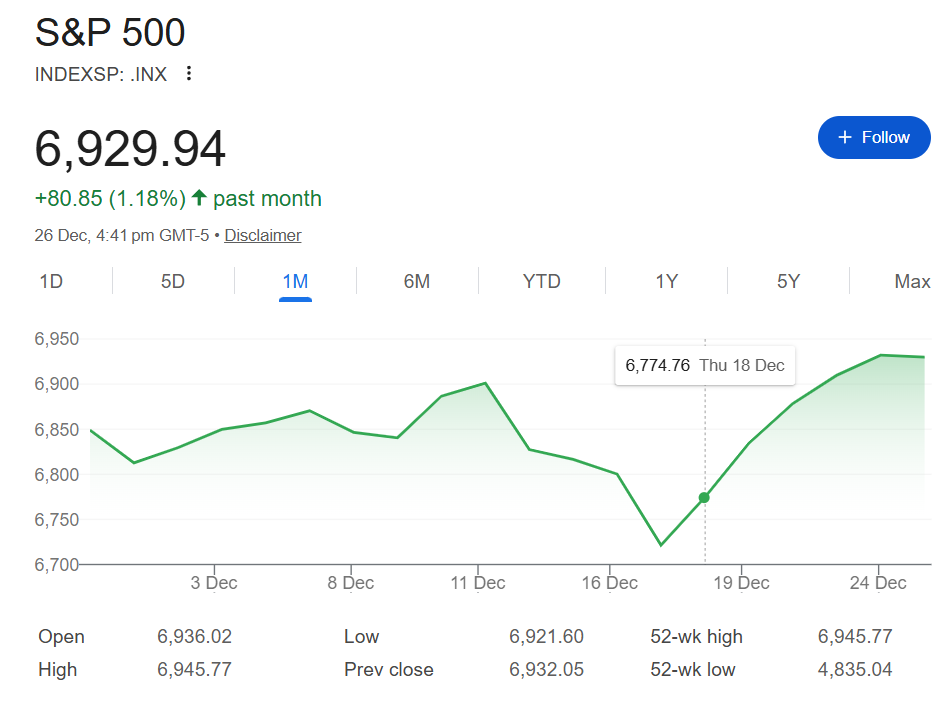951x715 pixels.
Task: Open the three-dot menu beside INDEXSP: .INX
Action: coord(189,73)
